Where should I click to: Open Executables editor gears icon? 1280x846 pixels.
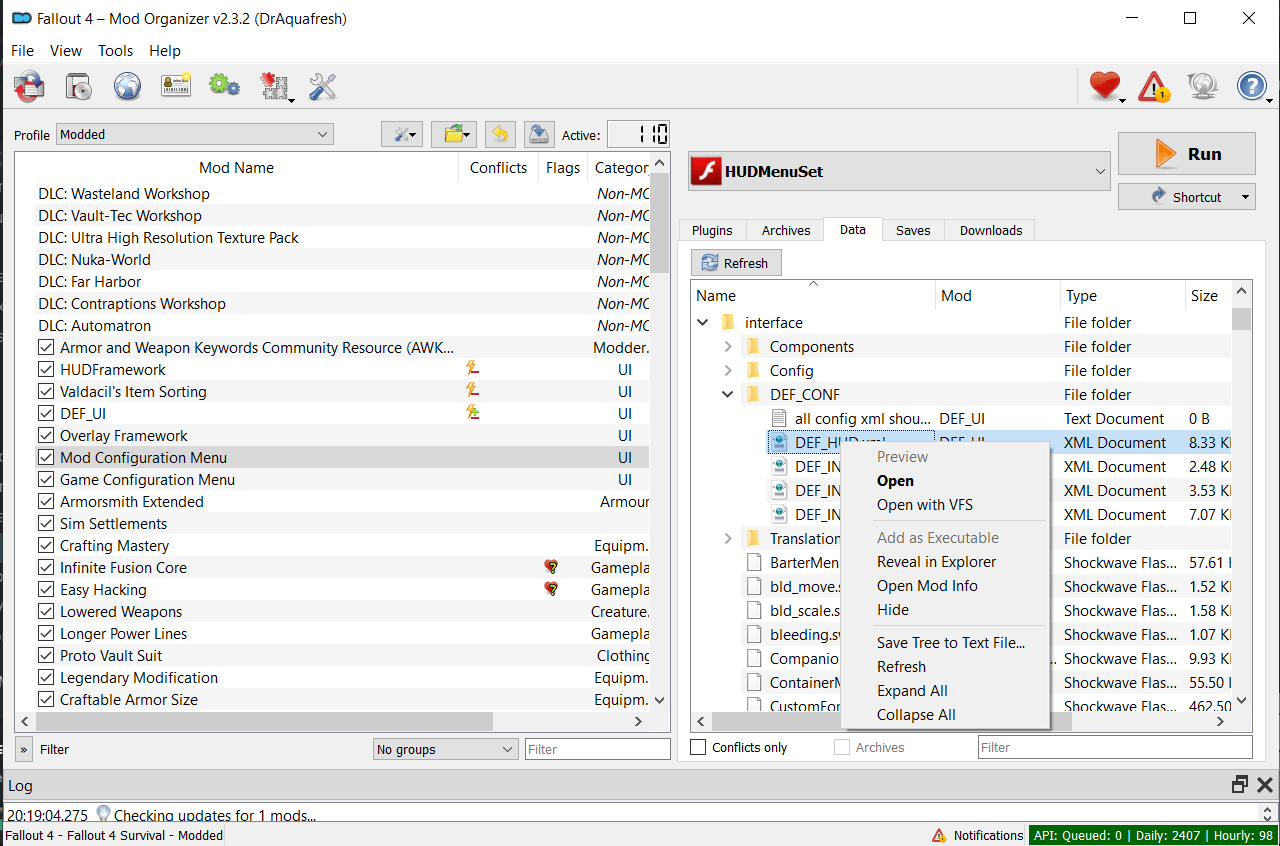(224, 87)
